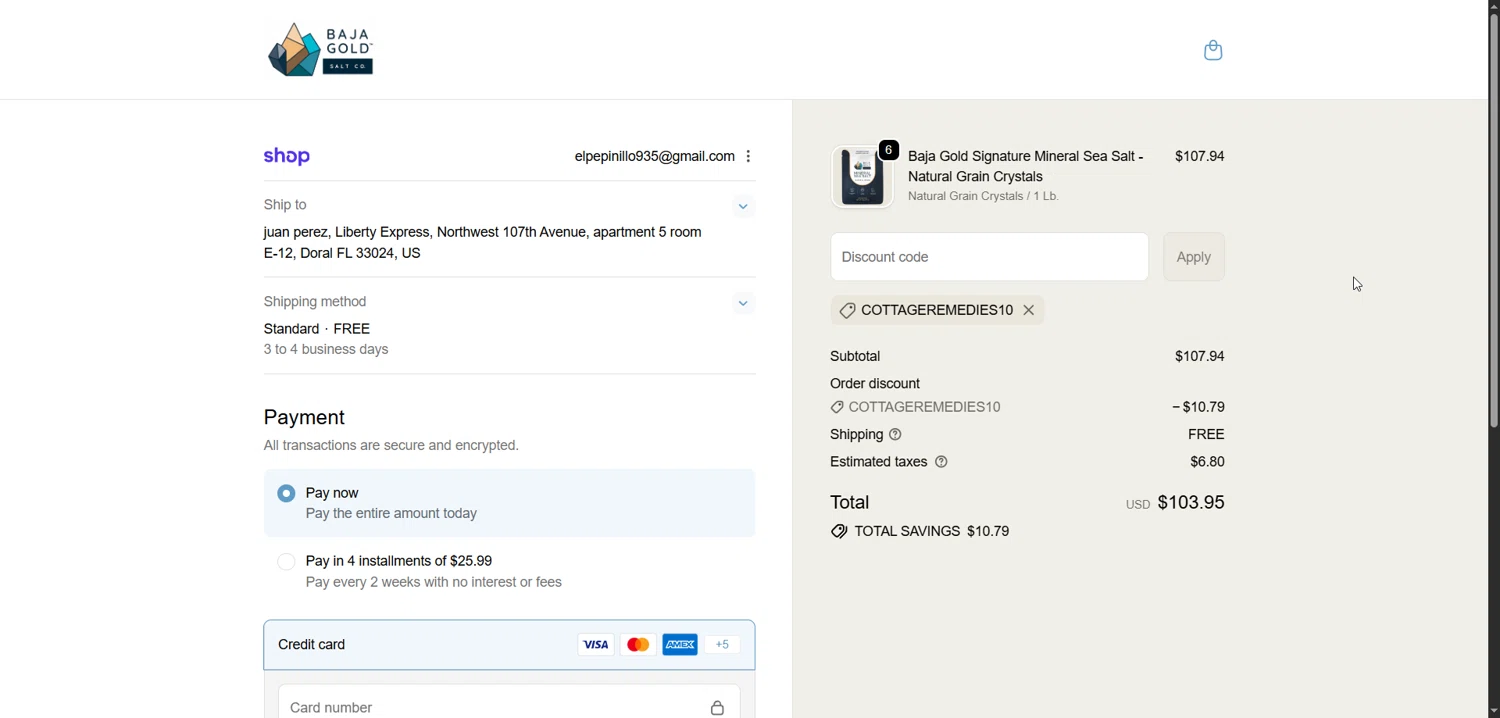Image resolution: width=1500 pixels, height=718 pixels.
Task: Click the shipping address text
Action: pos(483,243)
